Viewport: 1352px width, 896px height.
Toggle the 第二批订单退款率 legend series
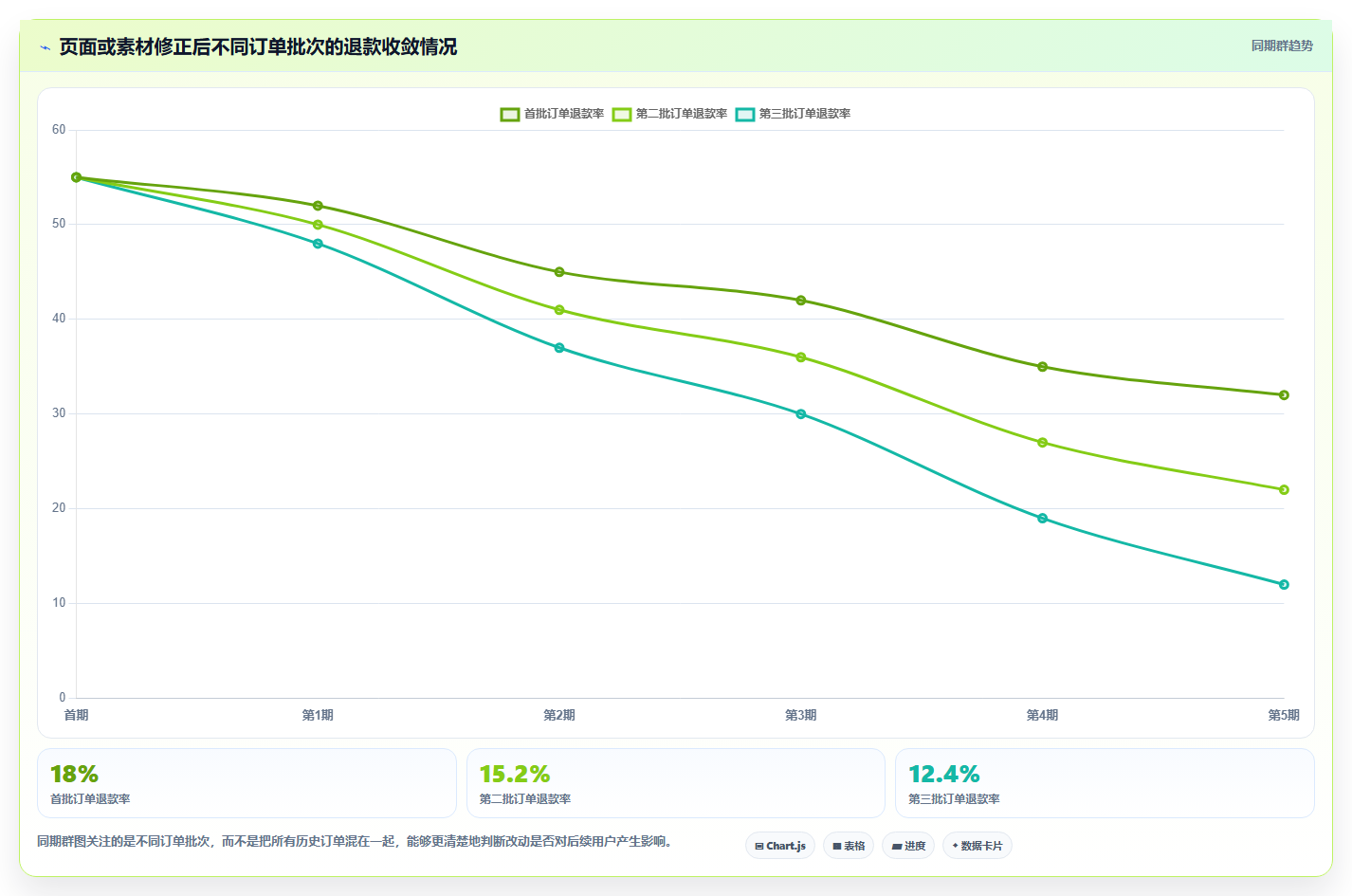click(669, 114)
